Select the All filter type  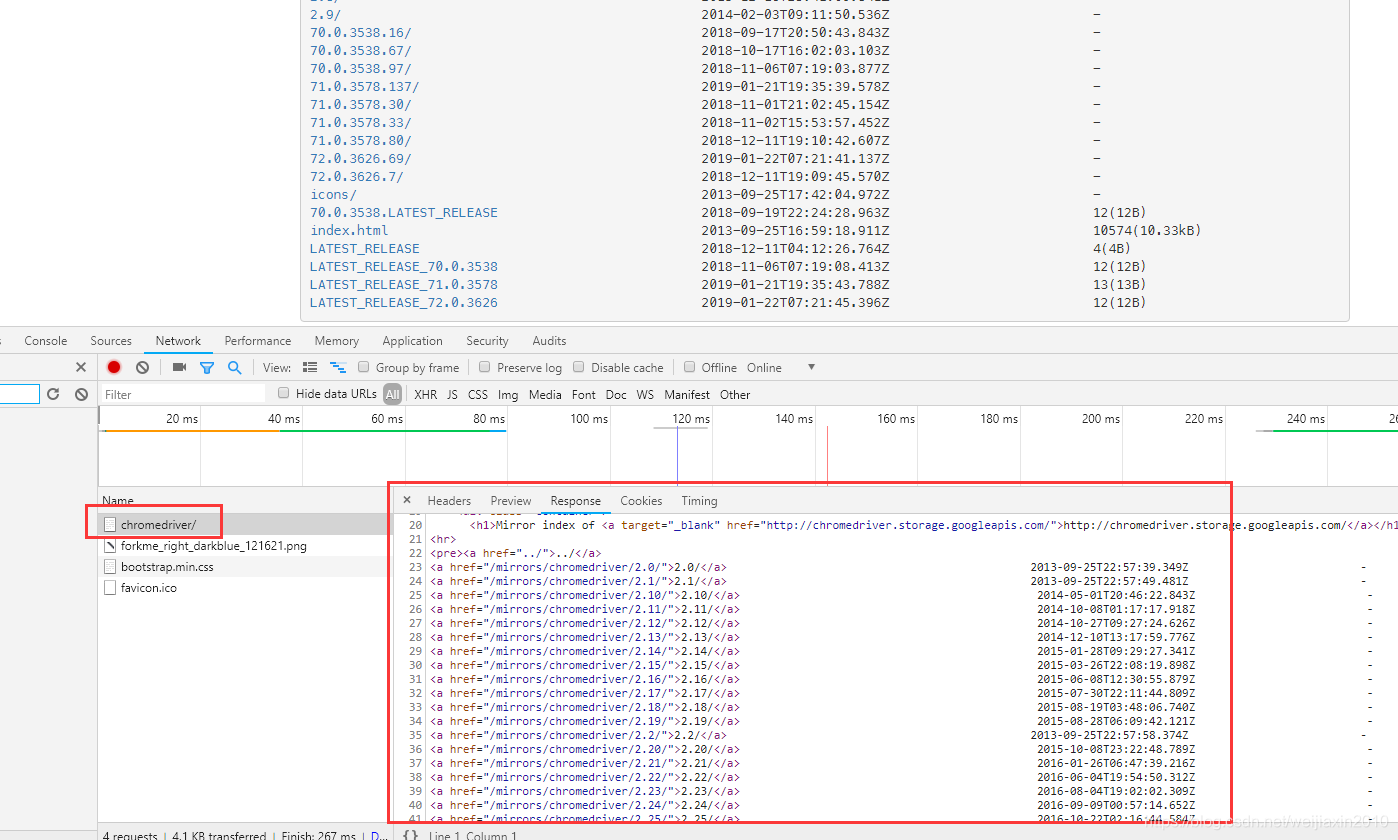pyautogui.click(x=392, y=394)
